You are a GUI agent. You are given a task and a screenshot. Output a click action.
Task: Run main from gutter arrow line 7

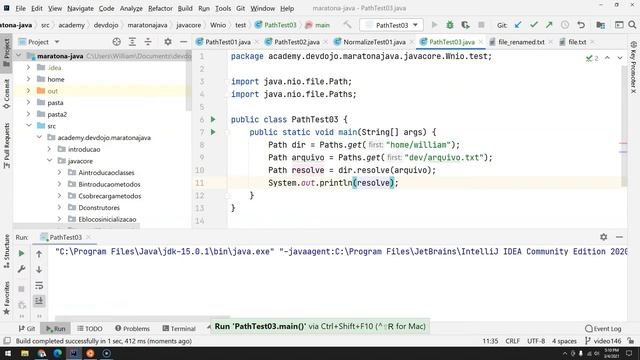(x=213, y=132)
